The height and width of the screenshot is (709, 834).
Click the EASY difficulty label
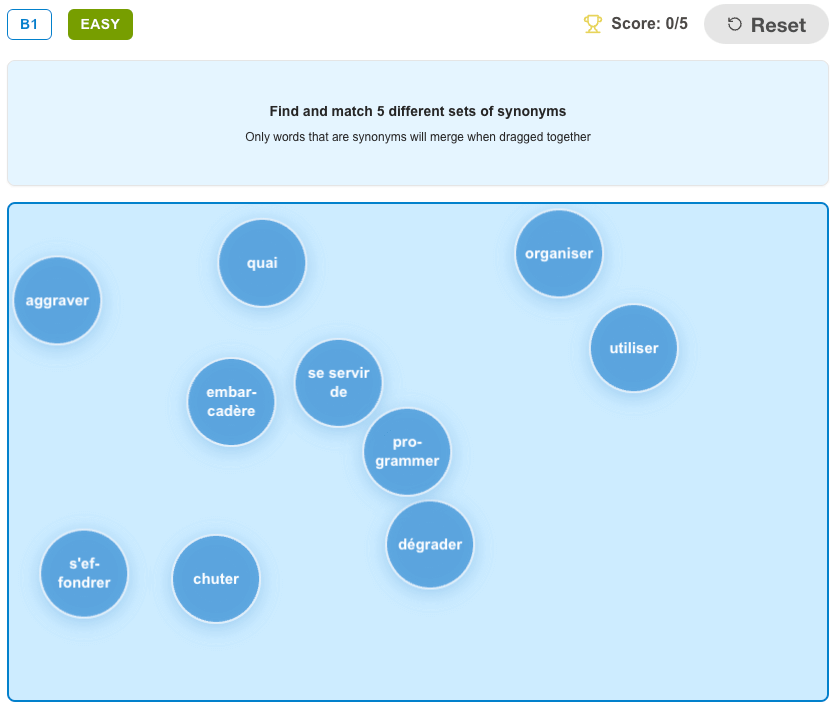point(100,24)
